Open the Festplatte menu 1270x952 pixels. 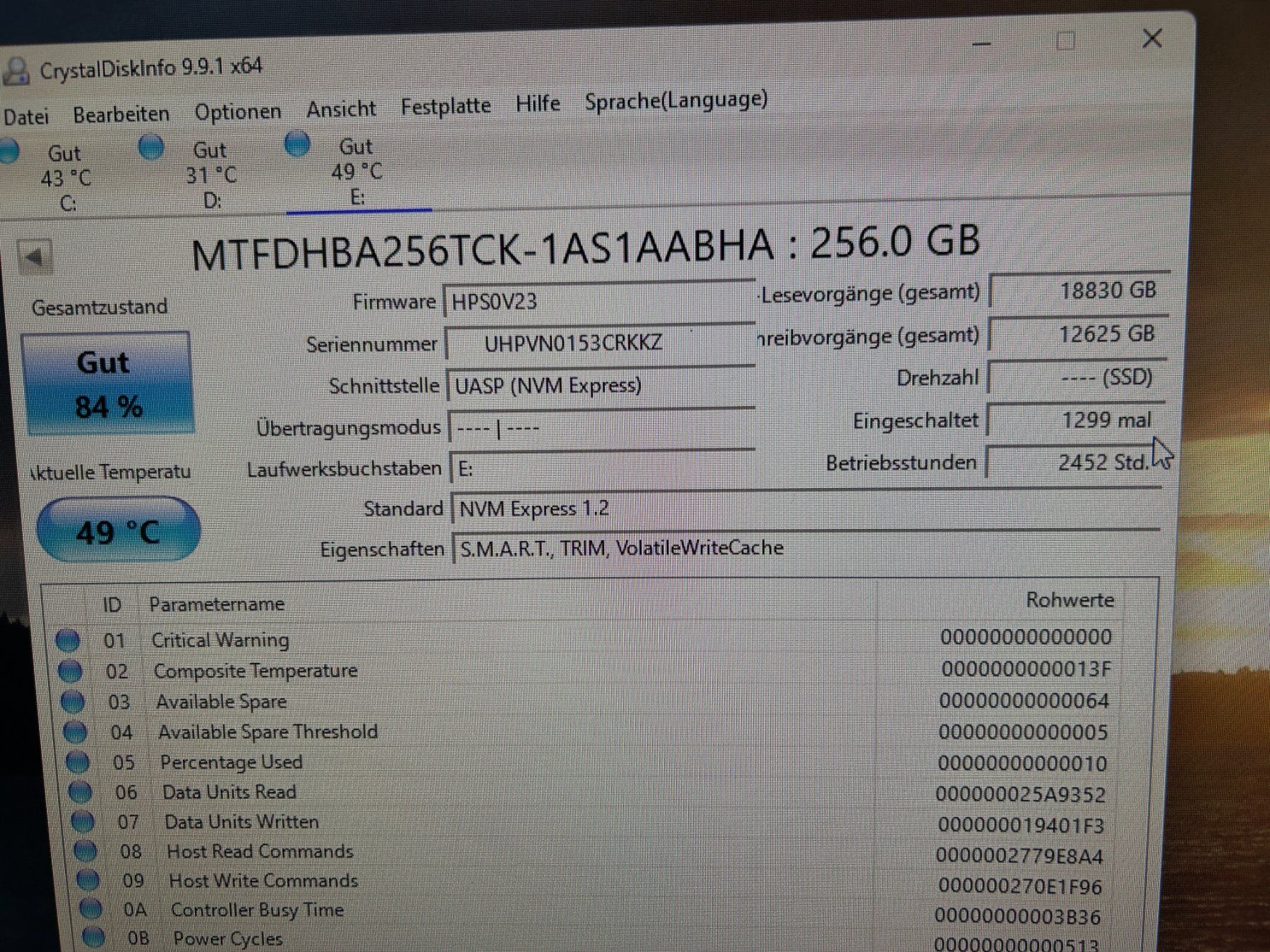[445, 106]
